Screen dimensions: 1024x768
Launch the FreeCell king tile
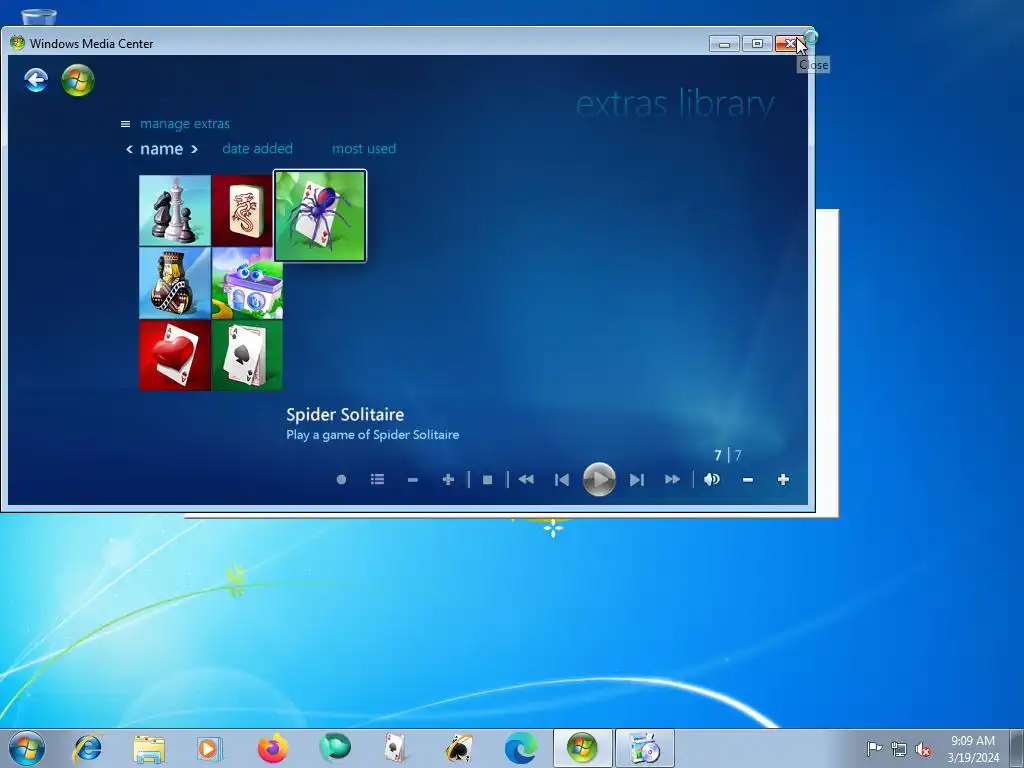point(174,283)
